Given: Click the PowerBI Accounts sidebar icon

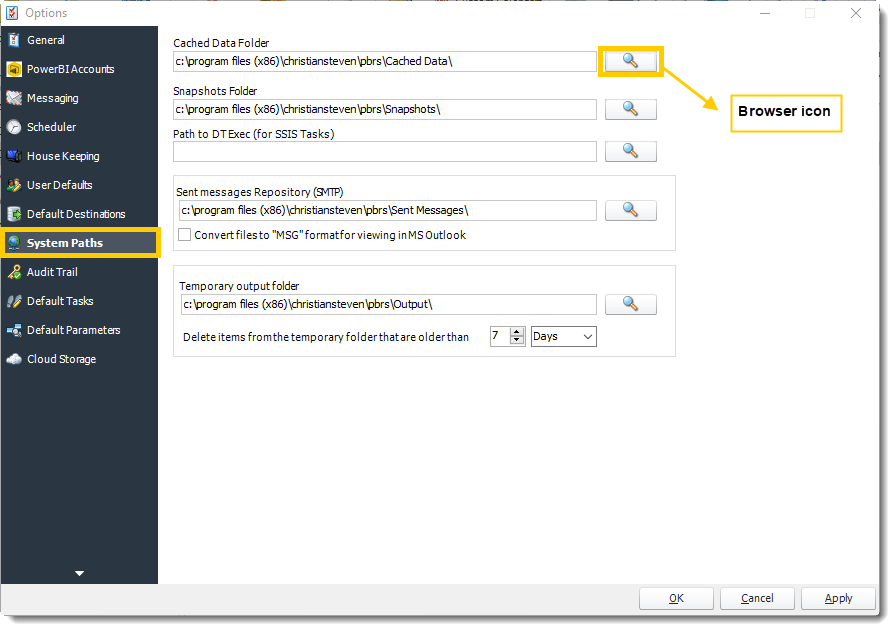Looking at the screenshot, I should pos(14,69).
